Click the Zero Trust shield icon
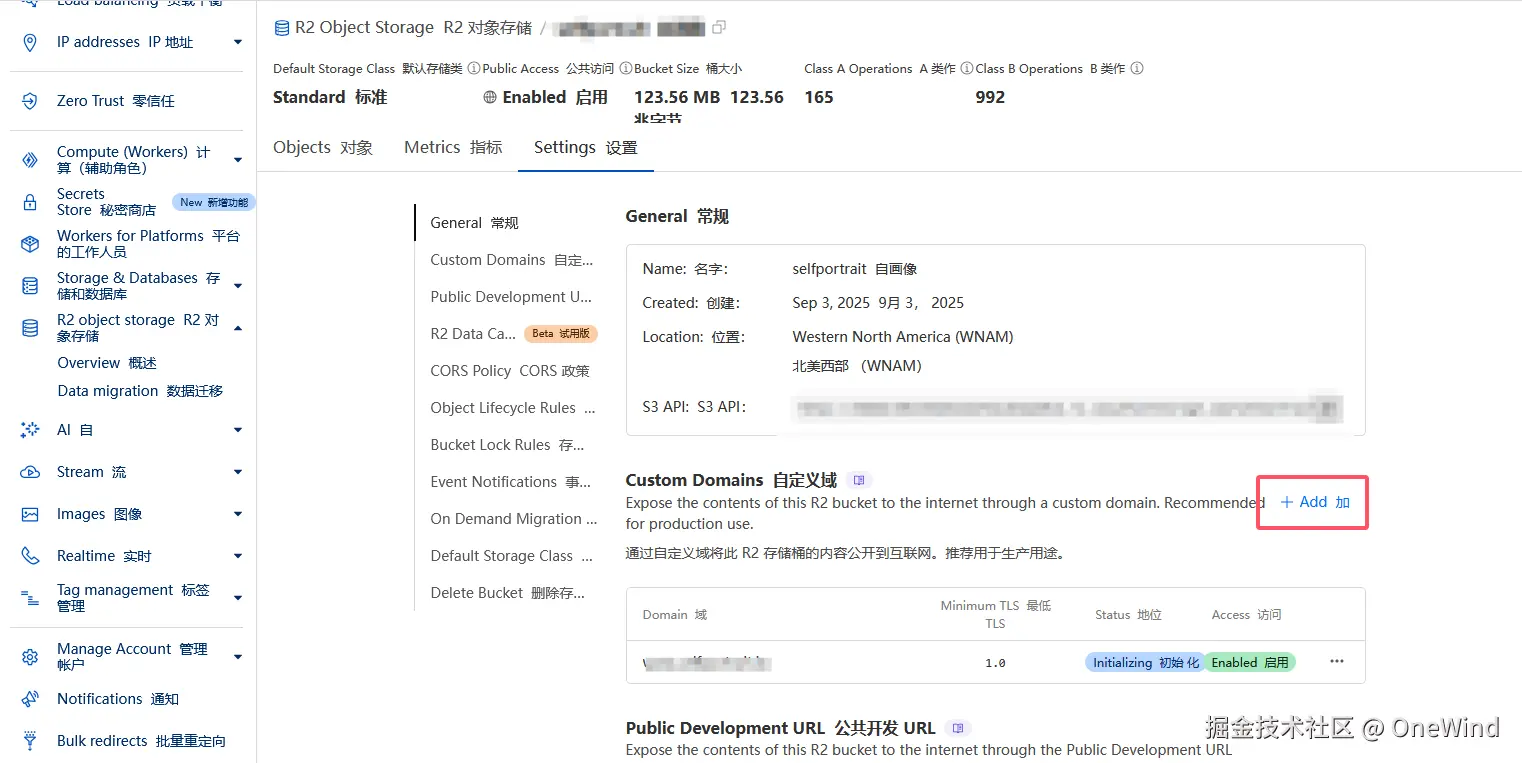 (30, 101)
